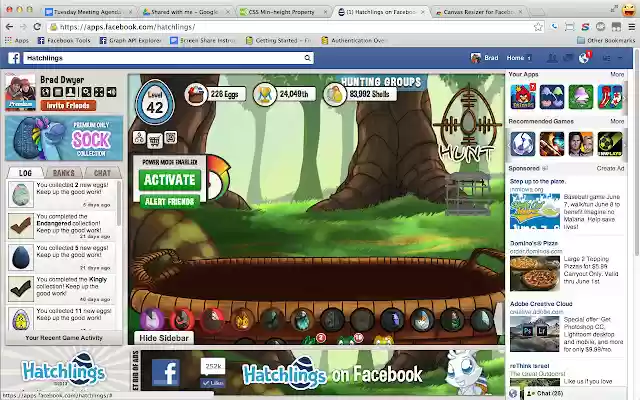Click the Level 42 egg badge
Viewport: 640px width, 400px height.
tap(155, 102)
